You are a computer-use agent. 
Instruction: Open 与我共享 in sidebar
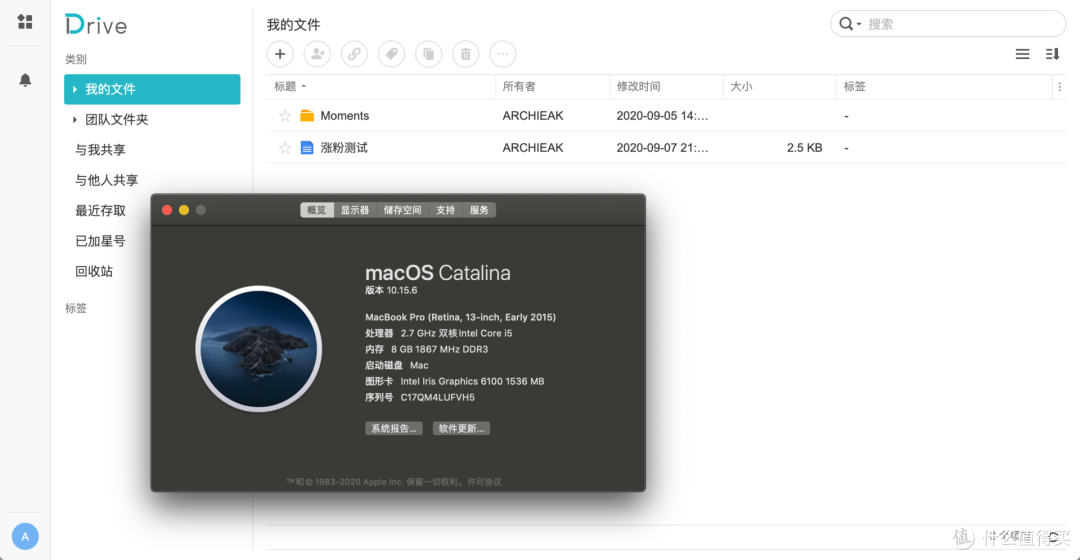pos(100,150)
